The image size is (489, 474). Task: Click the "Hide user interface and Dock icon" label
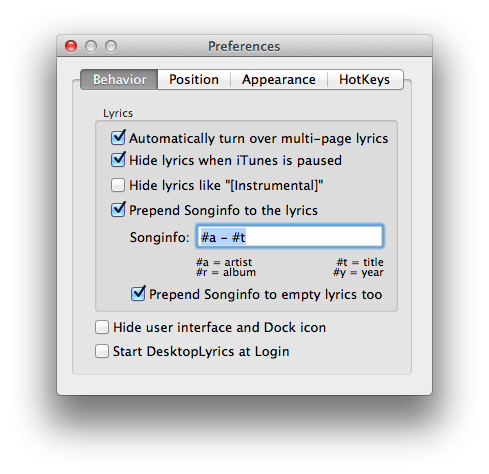[x=219, y=327]
